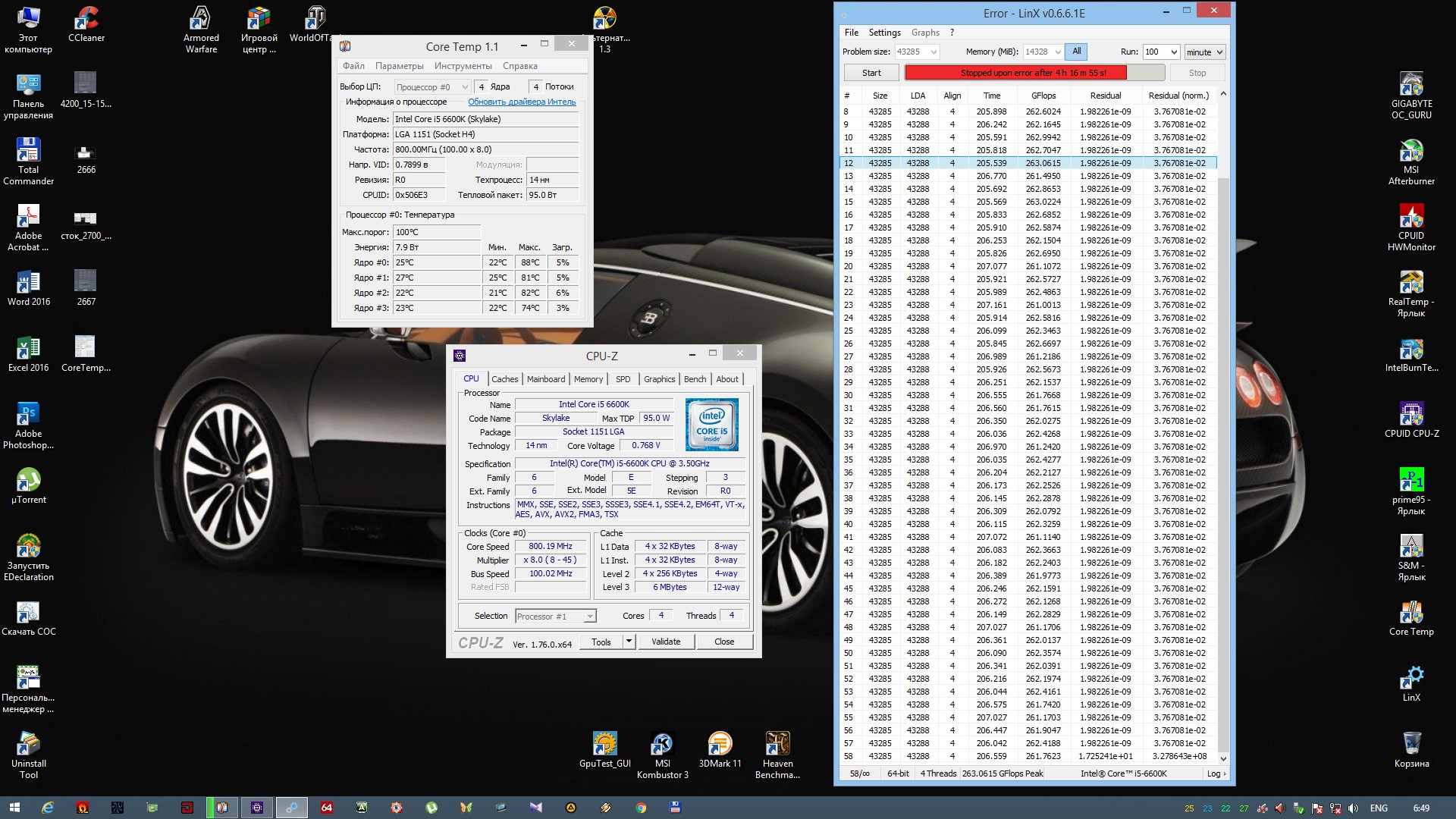The height and width of the screenshot is (819, 1456).
Task: Click Validate button in CPU-Z
Action: pos(666,642)
